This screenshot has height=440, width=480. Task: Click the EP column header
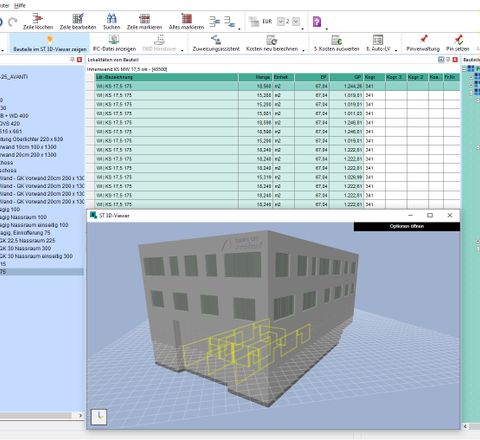(x=312, y=77)
